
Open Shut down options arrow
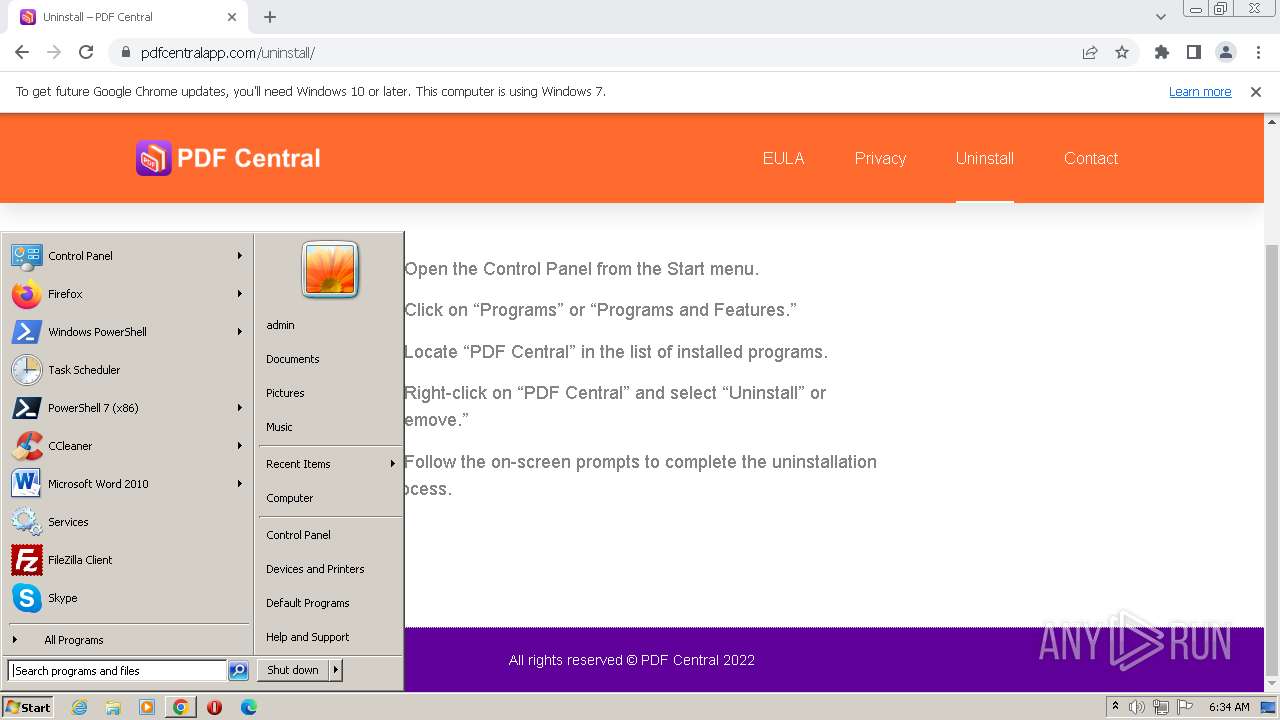click(x=336, y=670)
